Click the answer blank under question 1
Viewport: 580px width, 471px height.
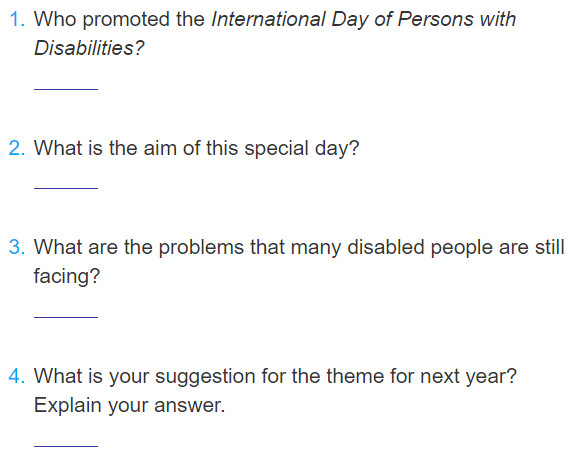click(x=66, y=89)
